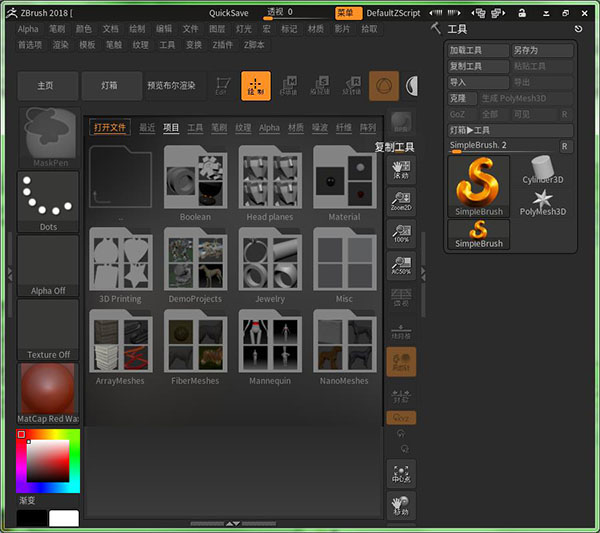The height and width of the screenshot is (533, 600).
Task: Click the Z-axis rotation icon
Action: [x=404, y=449]
